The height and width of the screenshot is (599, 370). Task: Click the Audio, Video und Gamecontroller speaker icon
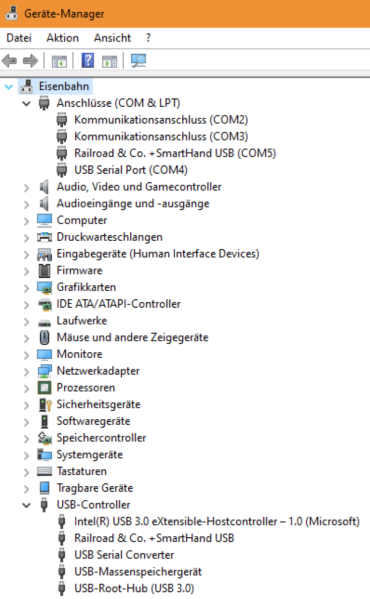coord(44,187)
